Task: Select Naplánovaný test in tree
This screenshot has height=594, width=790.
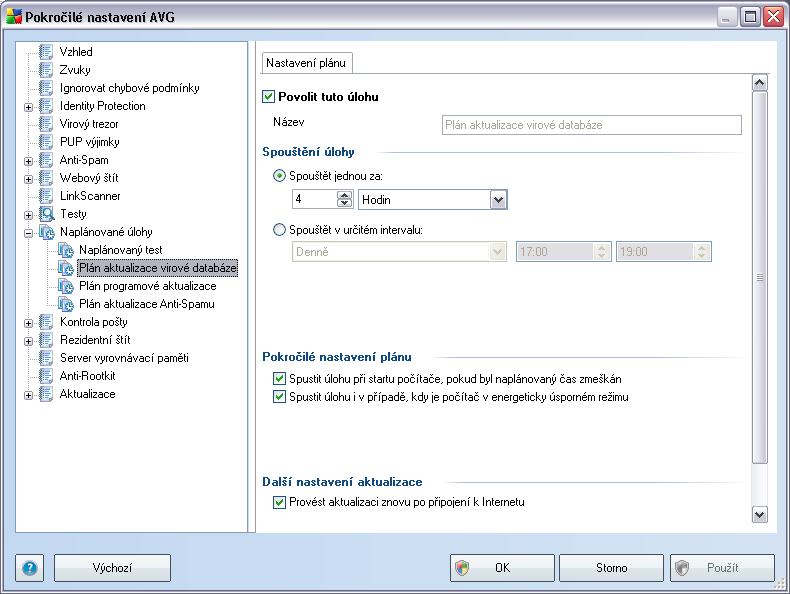Action: coord(120,250)
